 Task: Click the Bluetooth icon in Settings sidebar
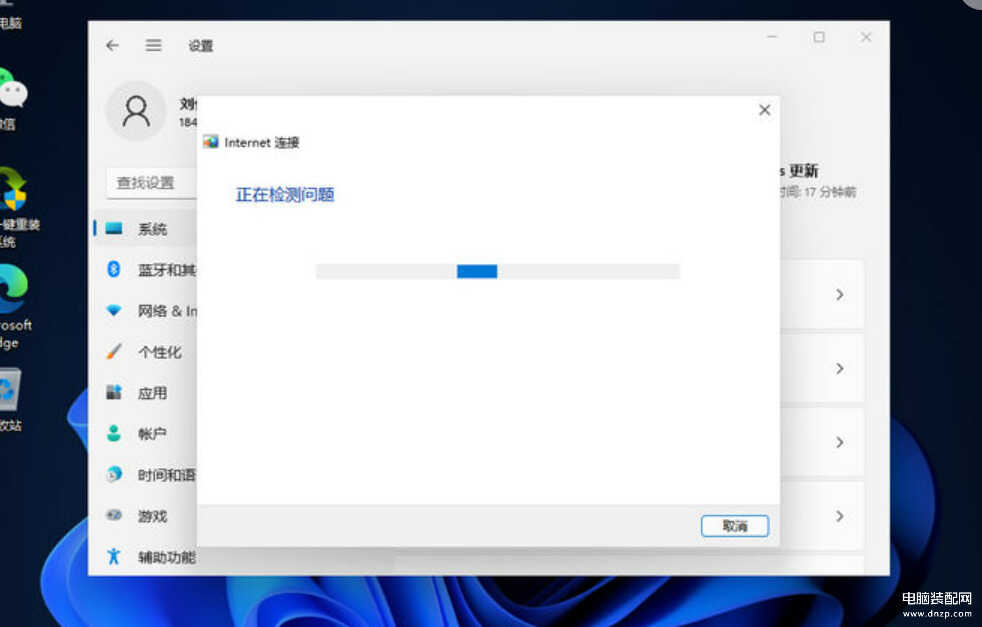[114, 269]
